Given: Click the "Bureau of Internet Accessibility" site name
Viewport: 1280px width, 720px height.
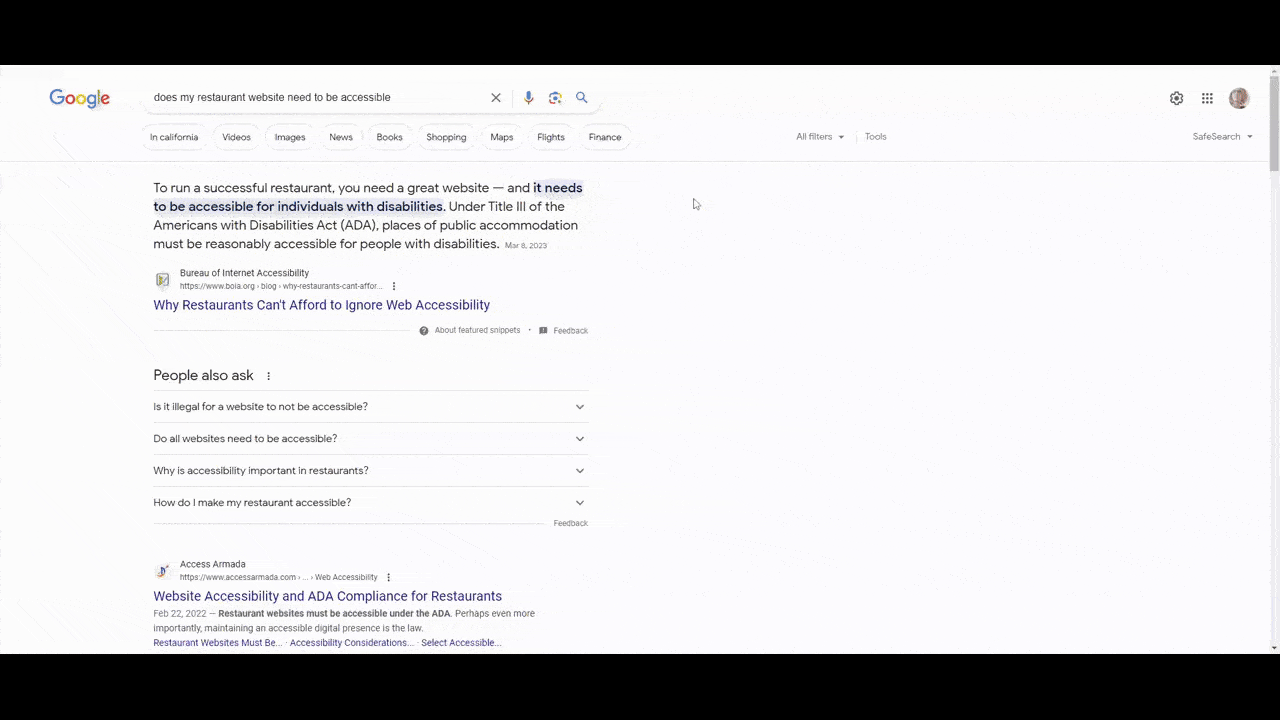Looking at the screenshot, I should (244, 273).
